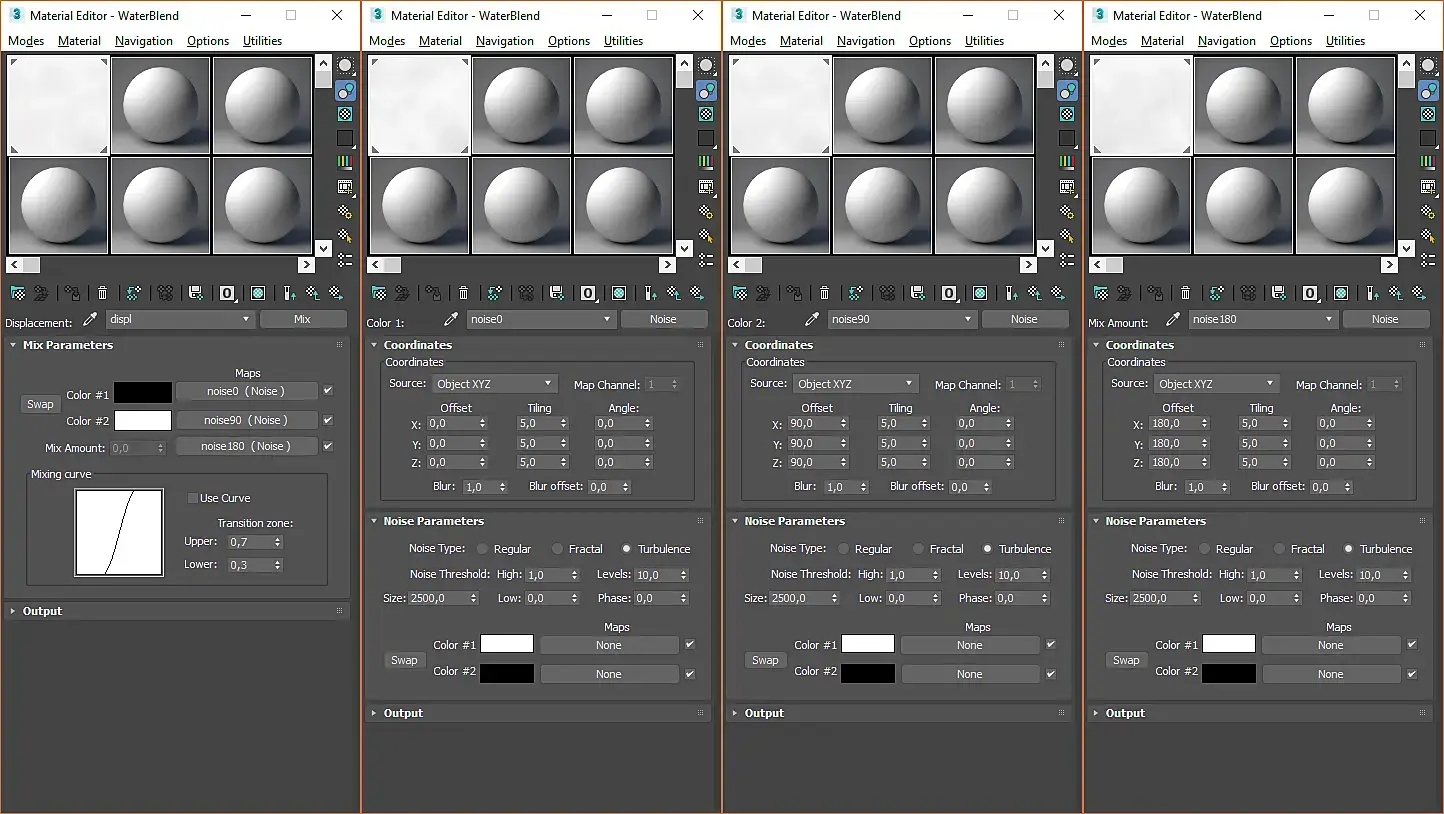Click Go to Parent icon in noise0 window
Image resolution: width=1444 pixels, height=814 pixels.
click(674, 293)
